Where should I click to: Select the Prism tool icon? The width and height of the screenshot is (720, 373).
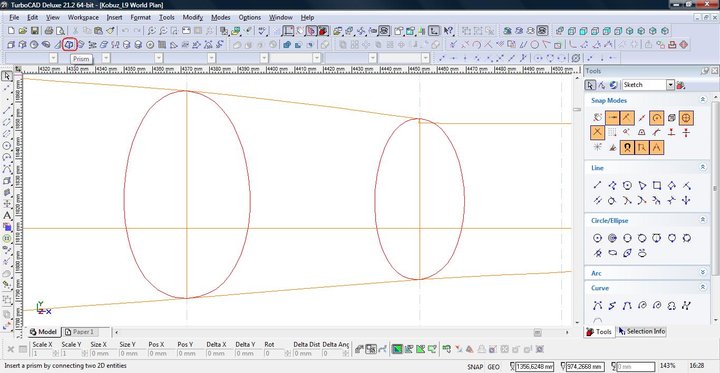69,45
